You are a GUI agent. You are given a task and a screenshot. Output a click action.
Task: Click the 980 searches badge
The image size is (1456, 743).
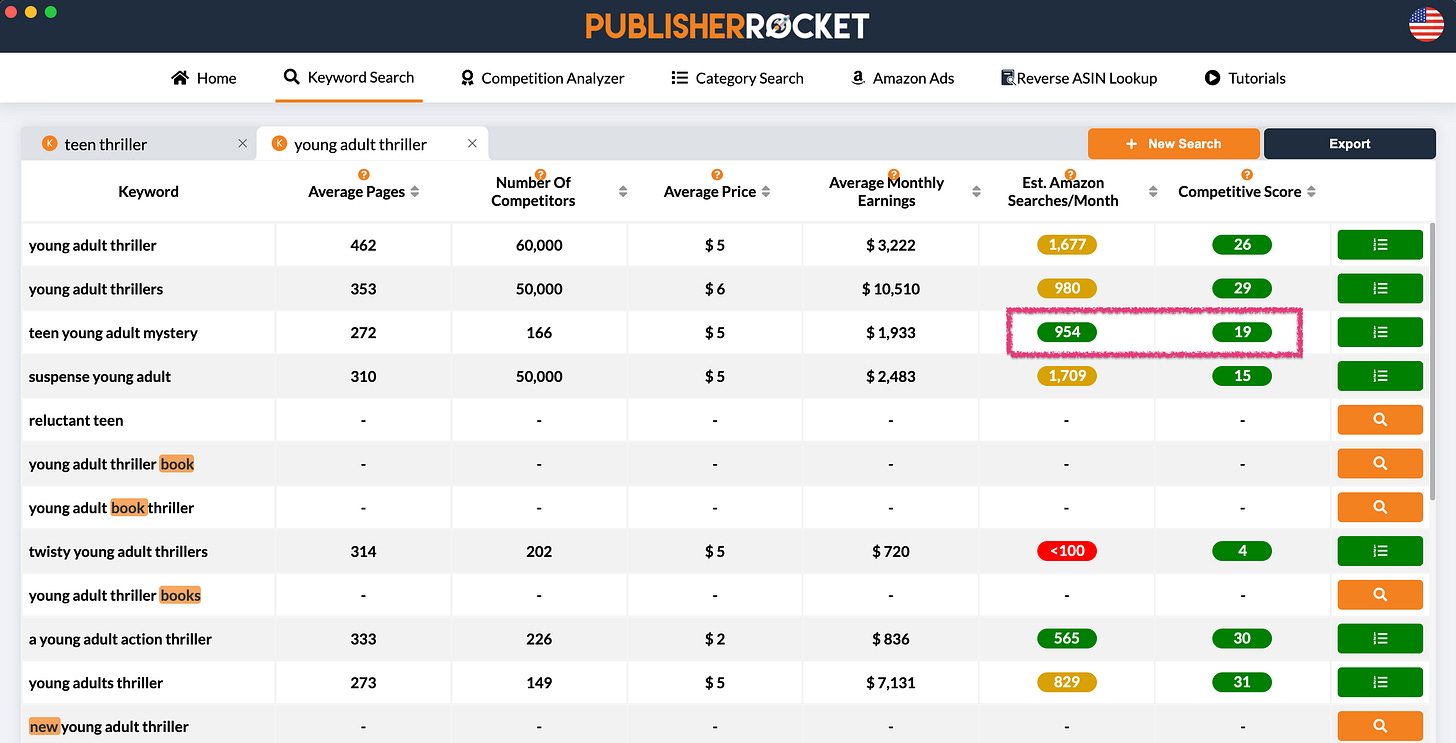coord(1067,289)
